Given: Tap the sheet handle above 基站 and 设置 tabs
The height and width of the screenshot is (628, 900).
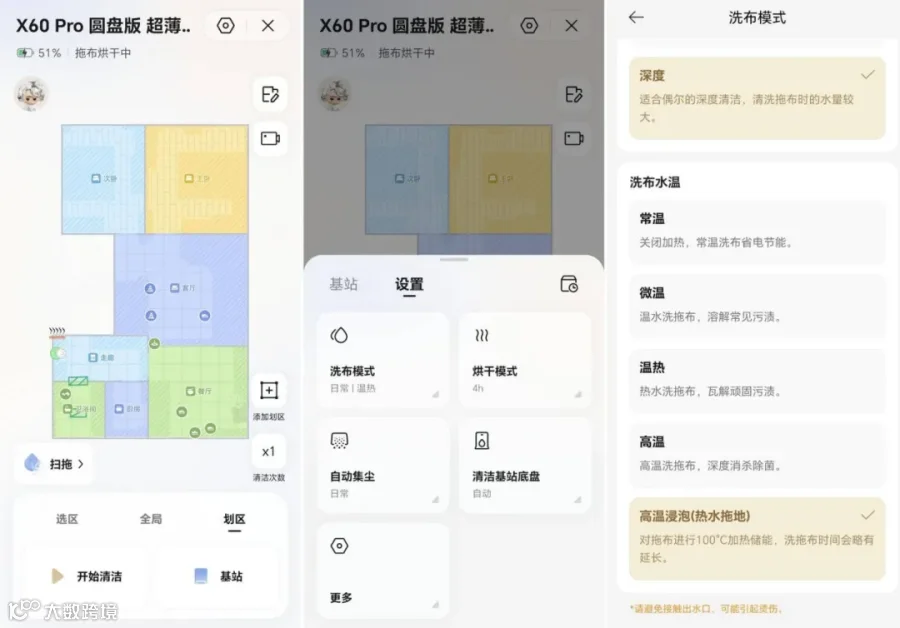Looking at the screenshot, I should pyautogui.click(x=453, y=260).
